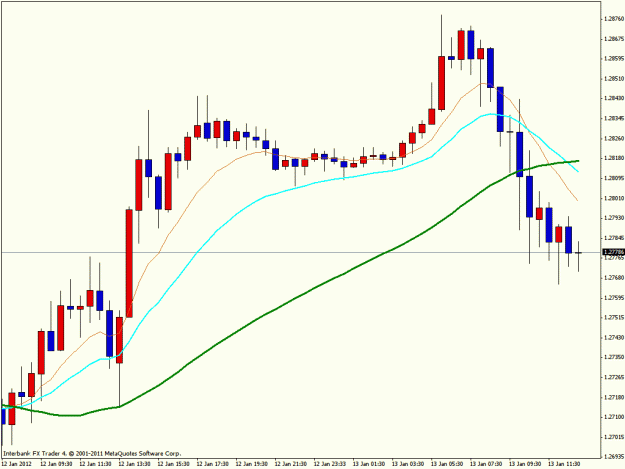Click the 1.27265 price axis label
Image resolution: width=625 pixels, height=469 pixels.
(614, 377)
